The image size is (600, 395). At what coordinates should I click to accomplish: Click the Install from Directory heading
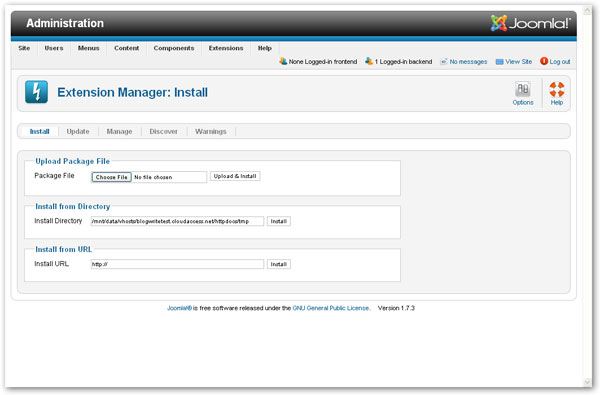tap(73, 206)
